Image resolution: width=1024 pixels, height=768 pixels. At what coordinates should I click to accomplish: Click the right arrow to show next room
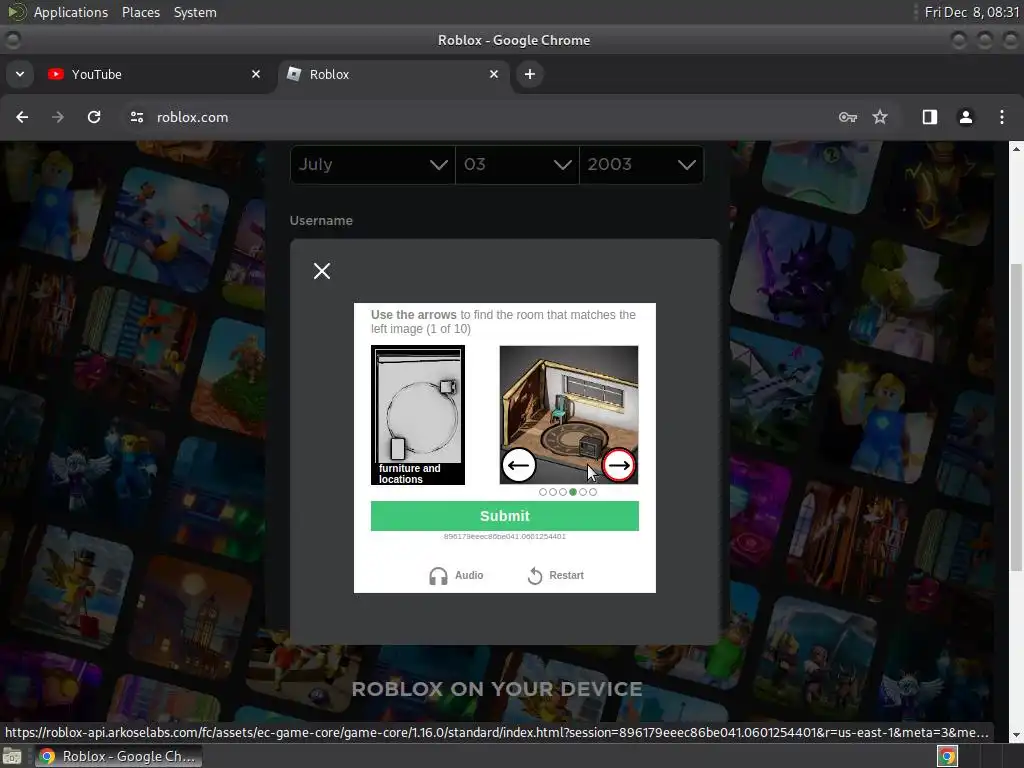pos(618,465)
